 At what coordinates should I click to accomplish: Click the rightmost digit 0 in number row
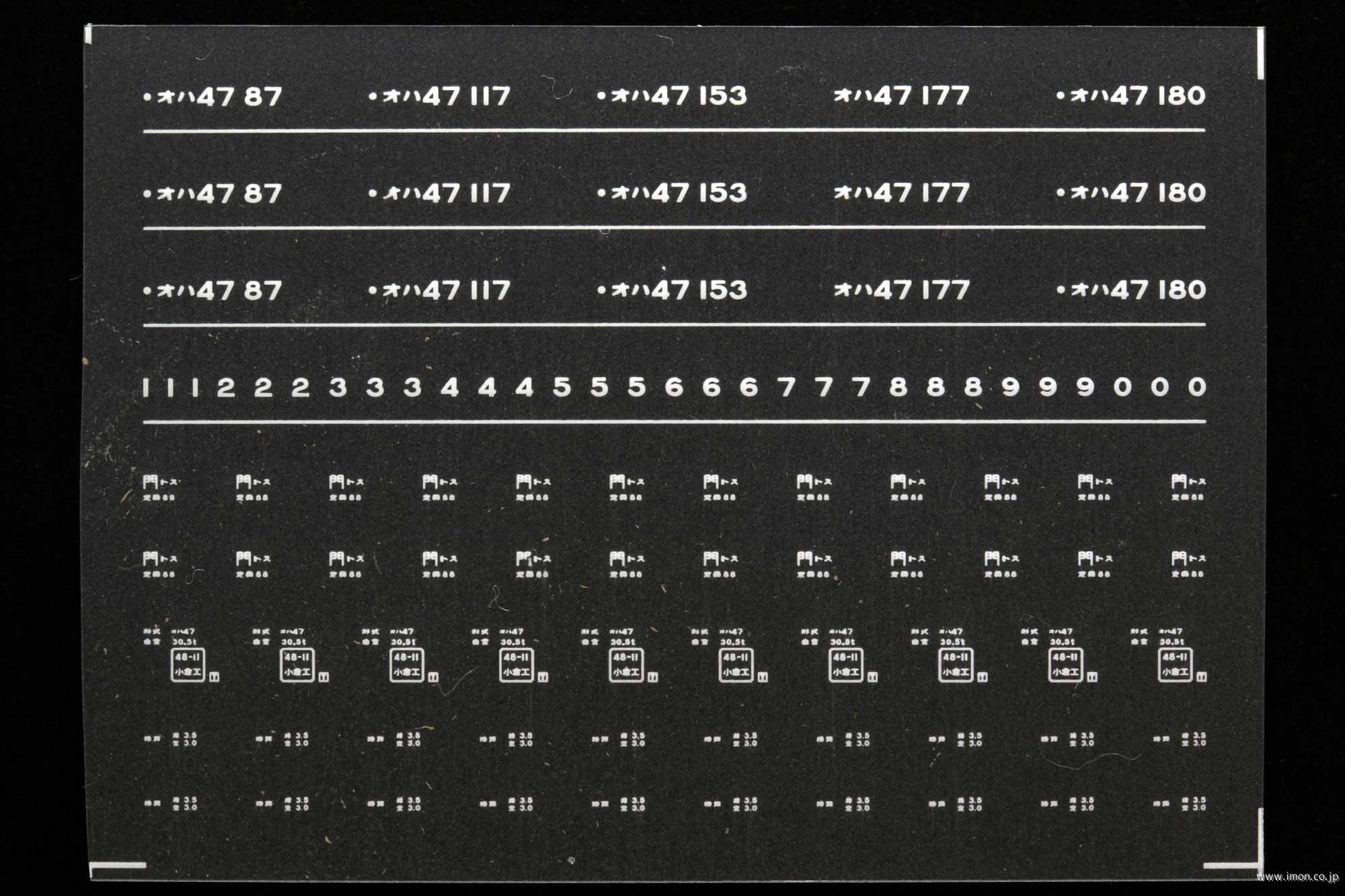[1196, 386]
